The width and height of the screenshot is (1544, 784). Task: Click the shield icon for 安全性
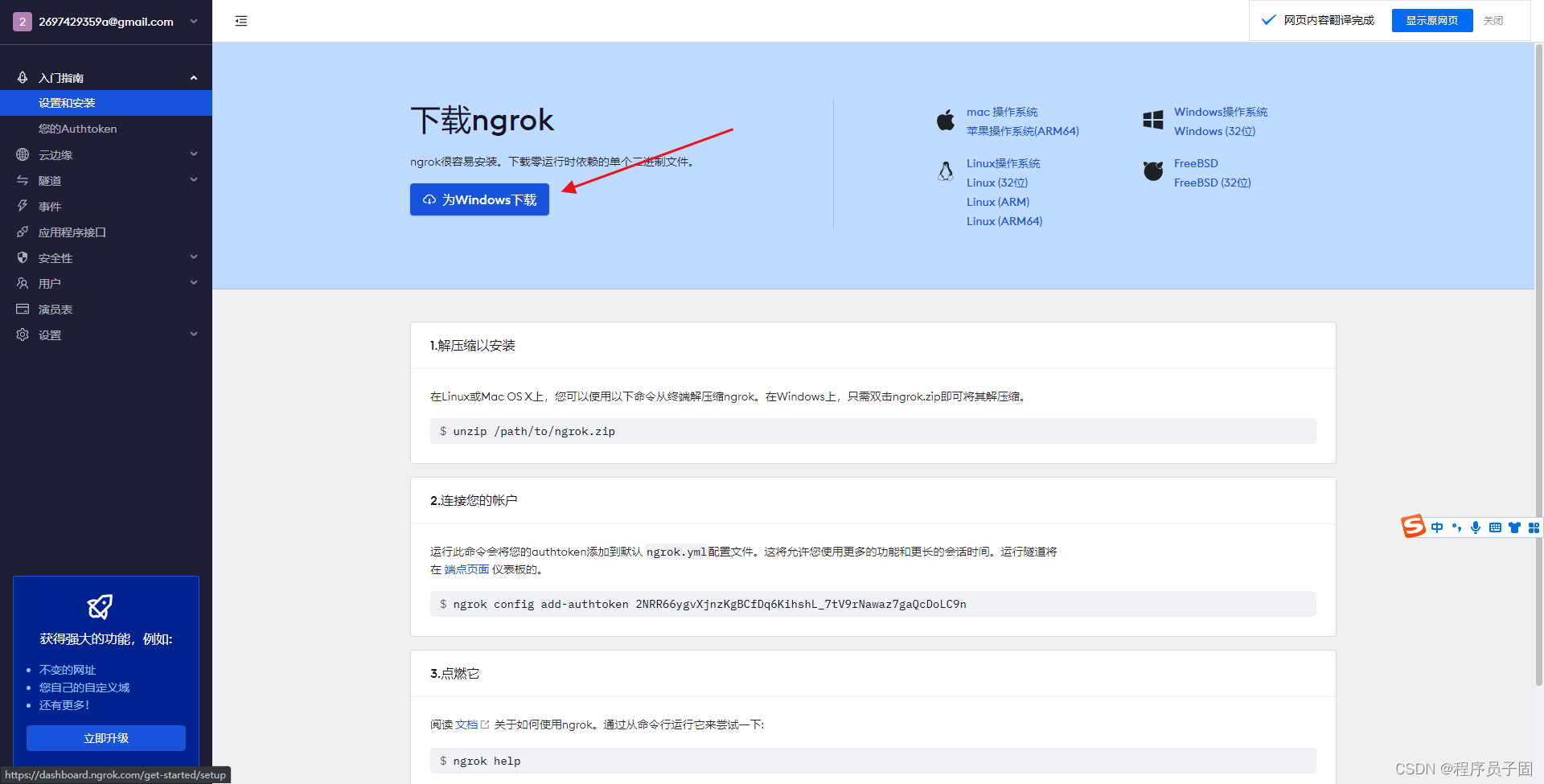23,257
